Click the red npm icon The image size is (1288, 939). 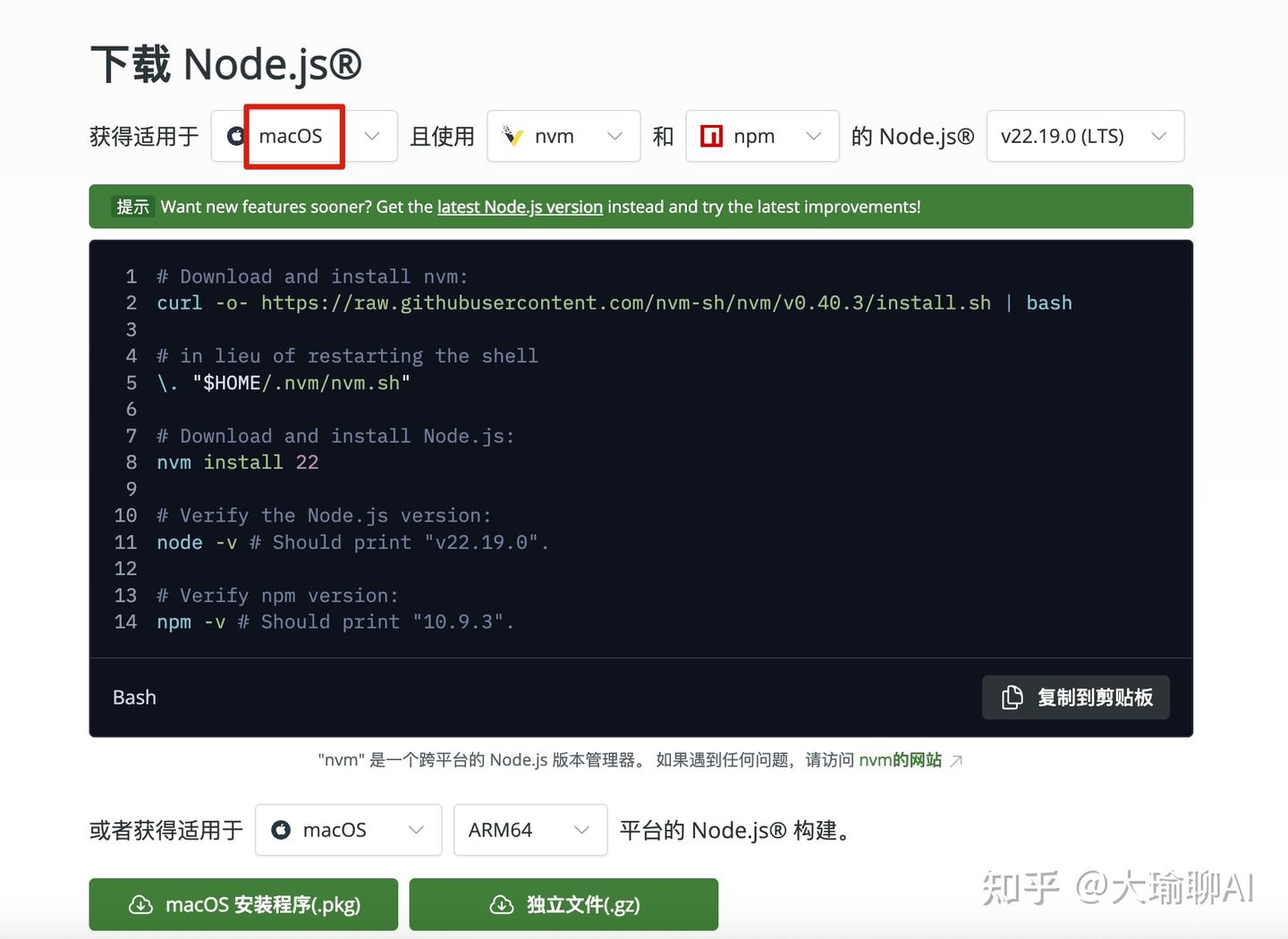click(x=711, y=135)
